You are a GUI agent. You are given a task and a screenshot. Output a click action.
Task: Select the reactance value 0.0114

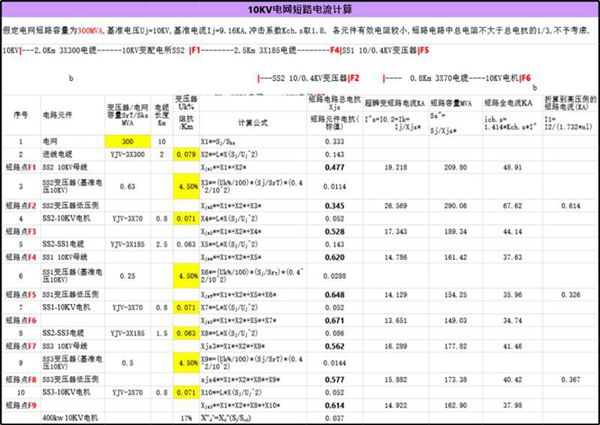[x=334, y=187]
